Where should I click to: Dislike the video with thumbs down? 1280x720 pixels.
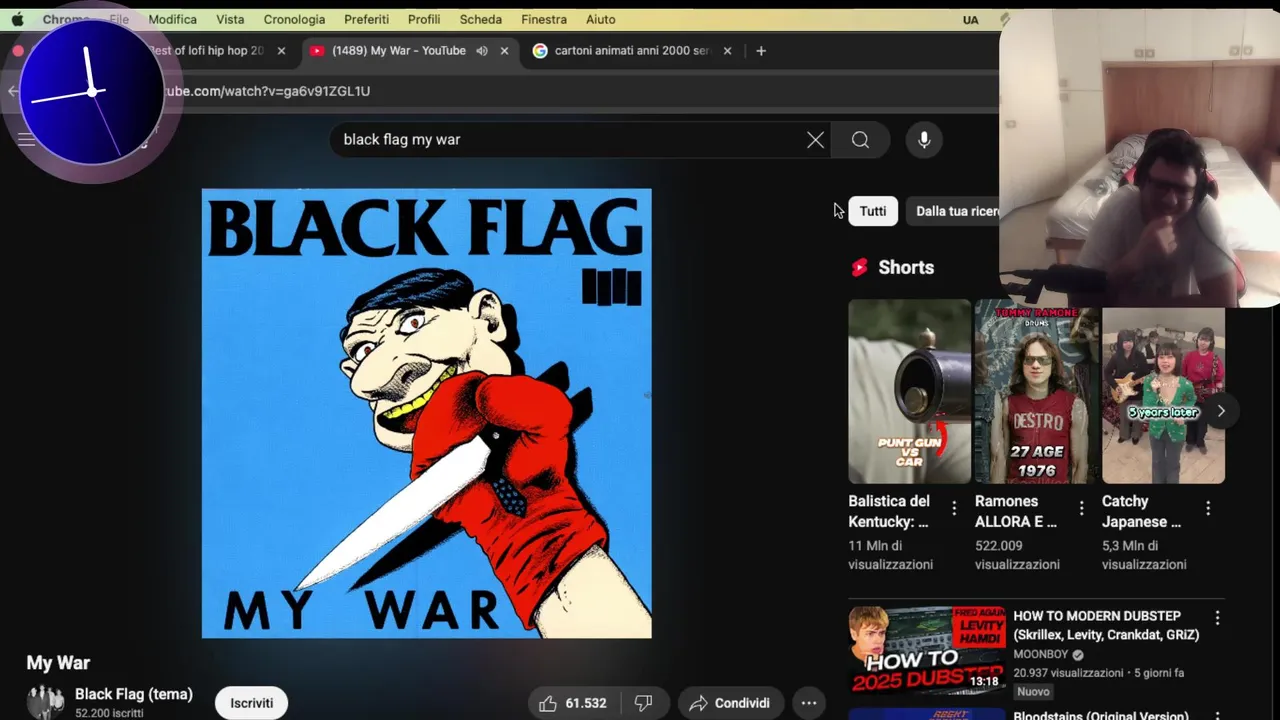pyautogui.click(x=644, y=703)
